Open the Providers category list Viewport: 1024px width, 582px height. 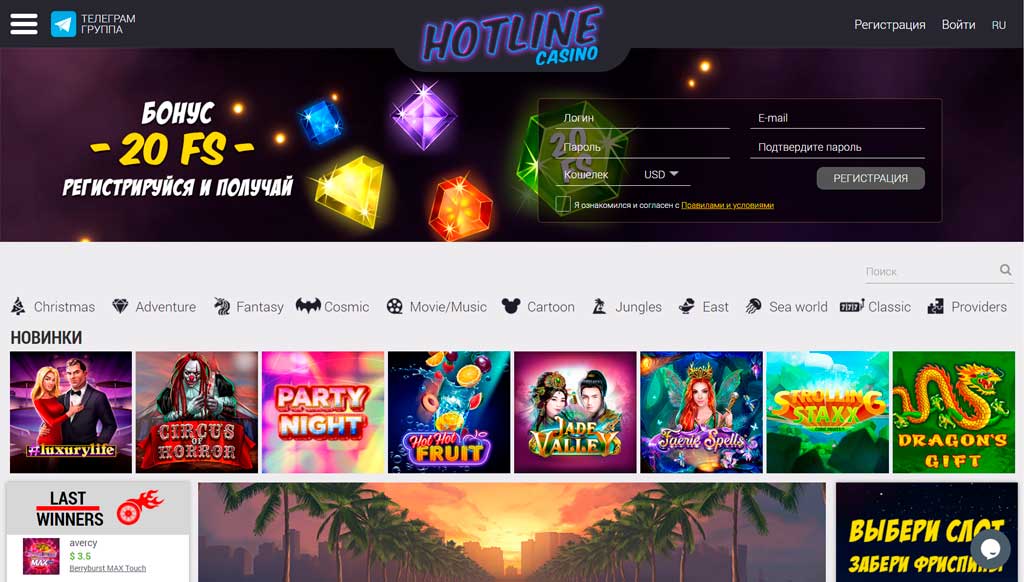(x=967, y=306)
